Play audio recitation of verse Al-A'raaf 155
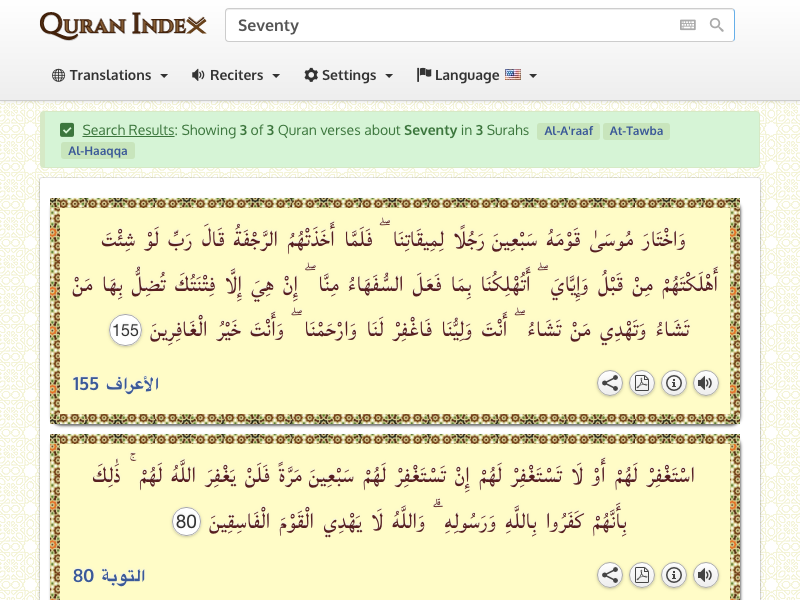The image size is (800, 600). (x=706, y=383)
